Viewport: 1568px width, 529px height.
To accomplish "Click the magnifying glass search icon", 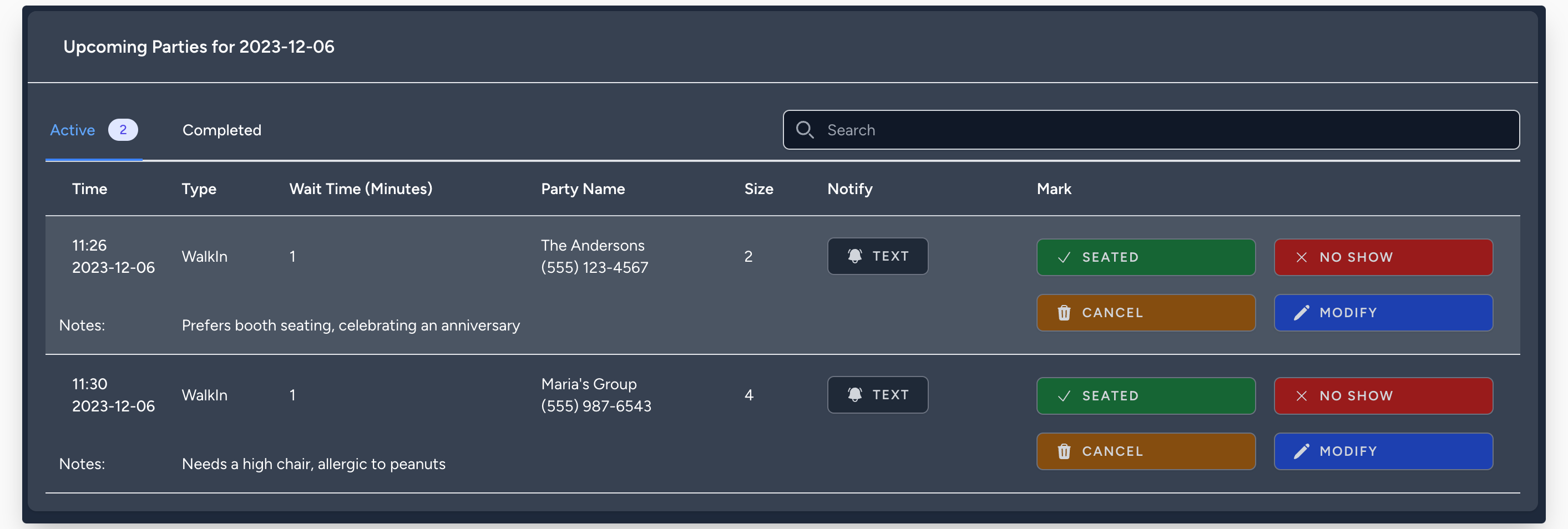I will pyautogui.click(x=805, y=130).
